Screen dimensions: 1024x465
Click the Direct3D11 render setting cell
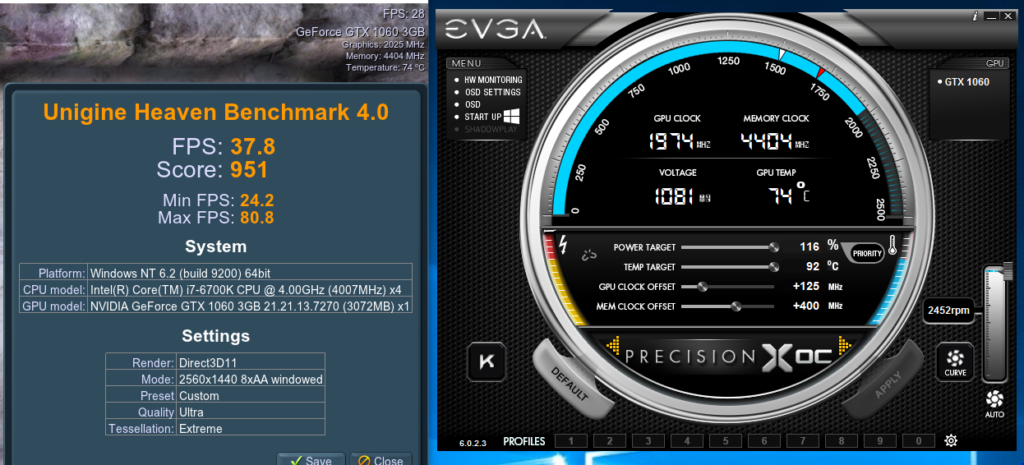(x=251, y=361)
